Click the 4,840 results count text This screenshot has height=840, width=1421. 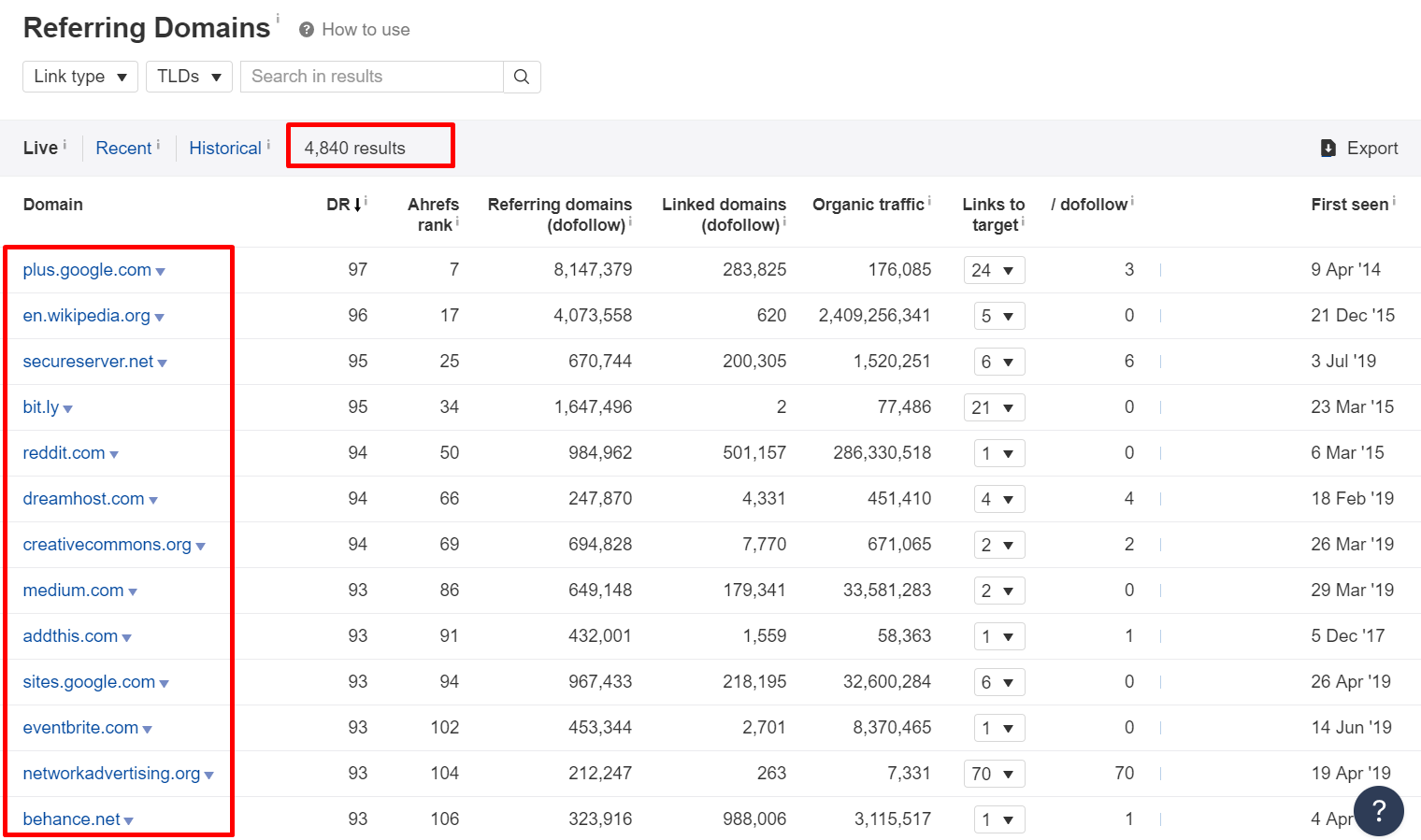[354, 148]
